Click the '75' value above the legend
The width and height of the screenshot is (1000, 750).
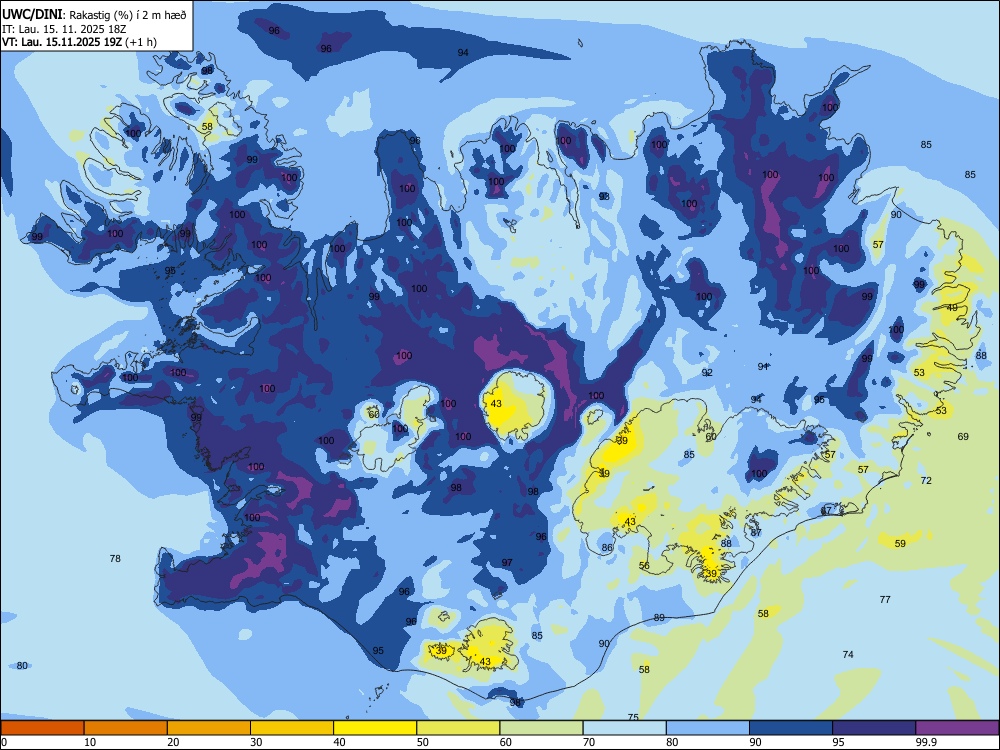tap(633, 717)
